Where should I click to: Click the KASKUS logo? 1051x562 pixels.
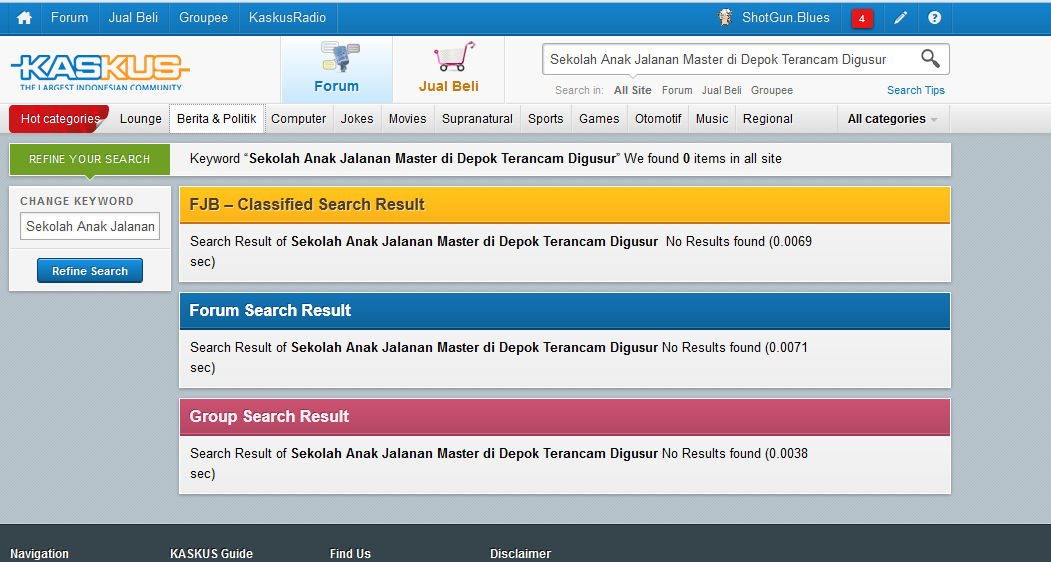point(100,71)
